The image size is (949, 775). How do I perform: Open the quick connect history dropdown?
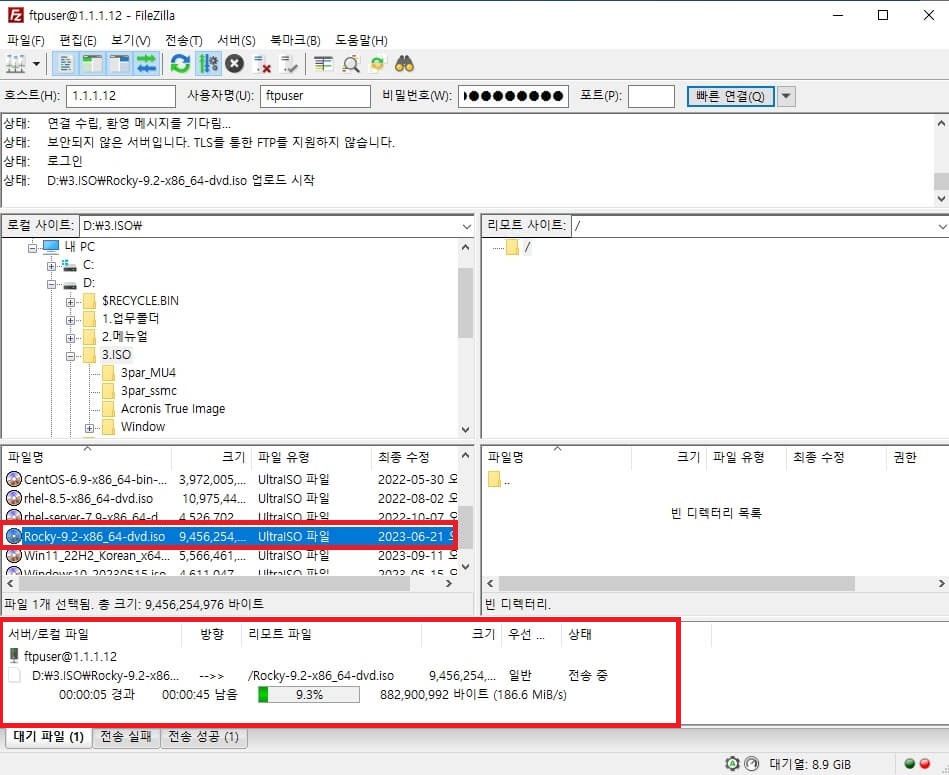[x=786, y=96]
